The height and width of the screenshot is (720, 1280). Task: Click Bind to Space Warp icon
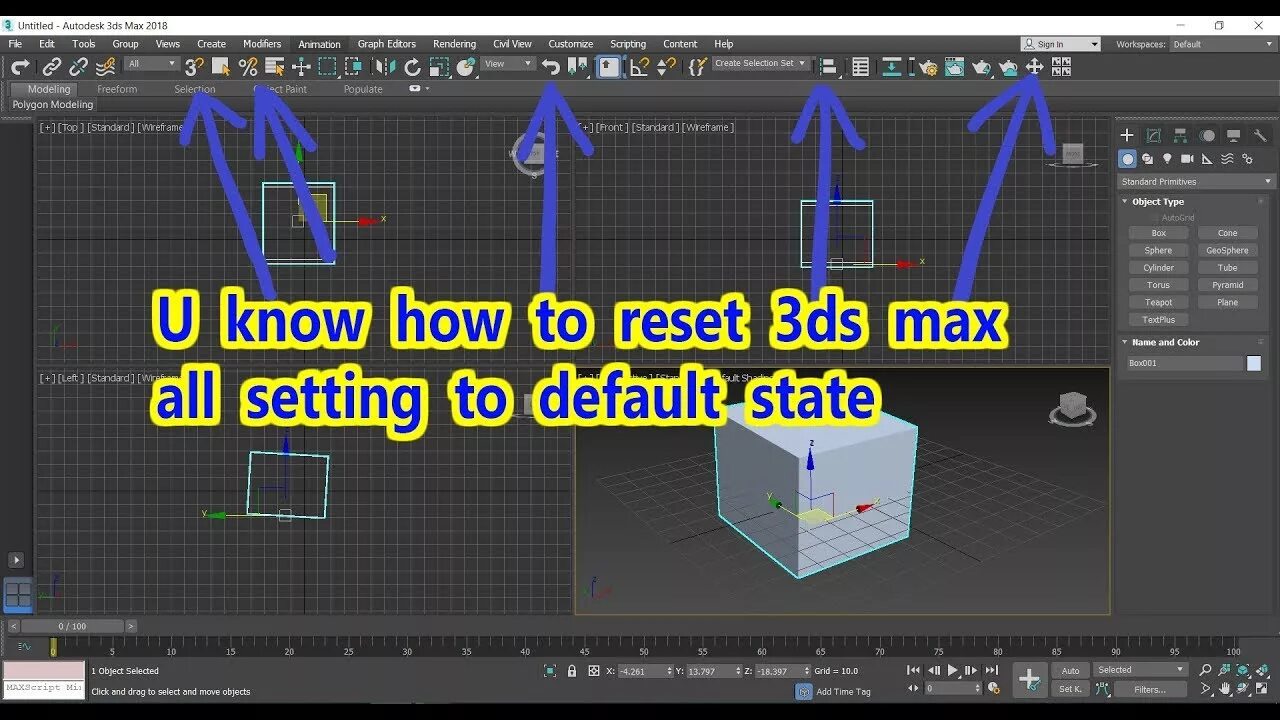coord(104,67)
